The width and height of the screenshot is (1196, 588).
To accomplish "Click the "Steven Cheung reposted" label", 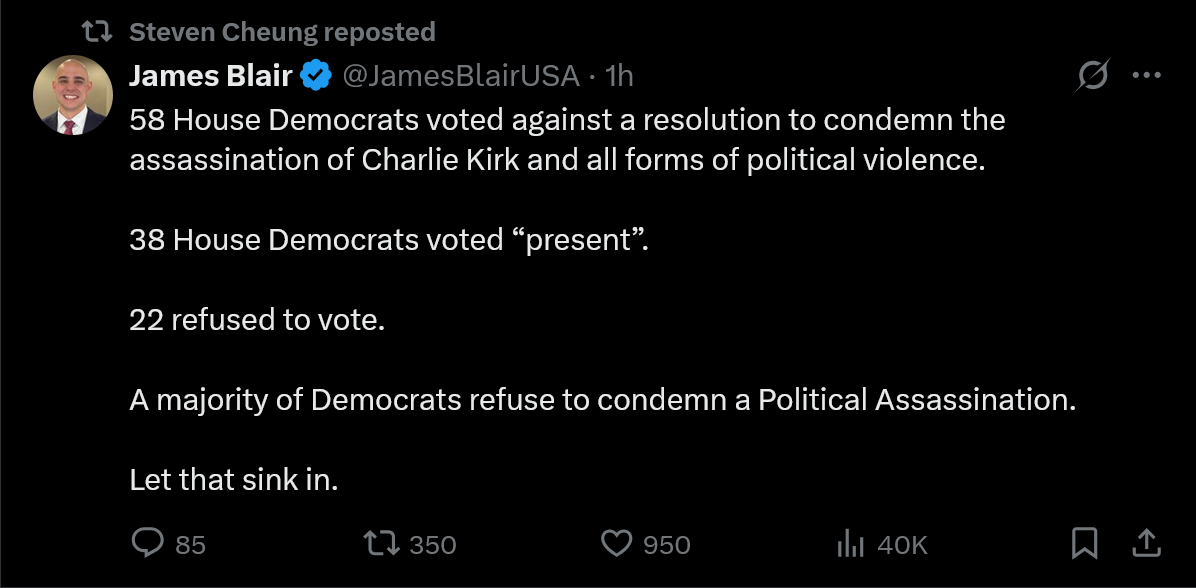I will (282, 32).
